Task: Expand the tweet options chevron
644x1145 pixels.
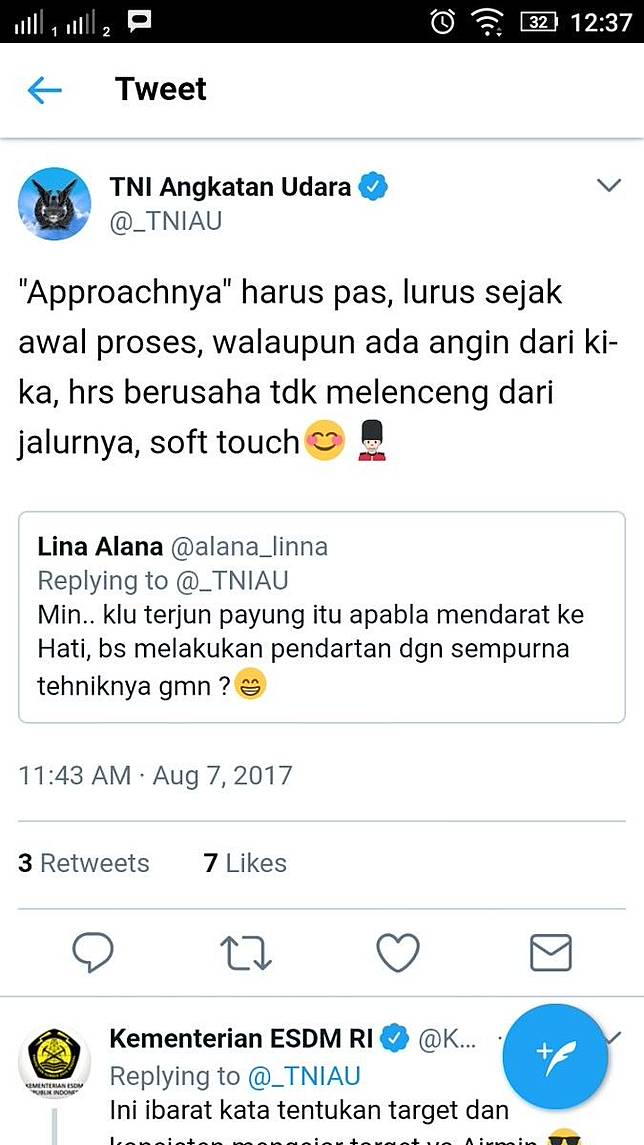Action: coord(608,185)
